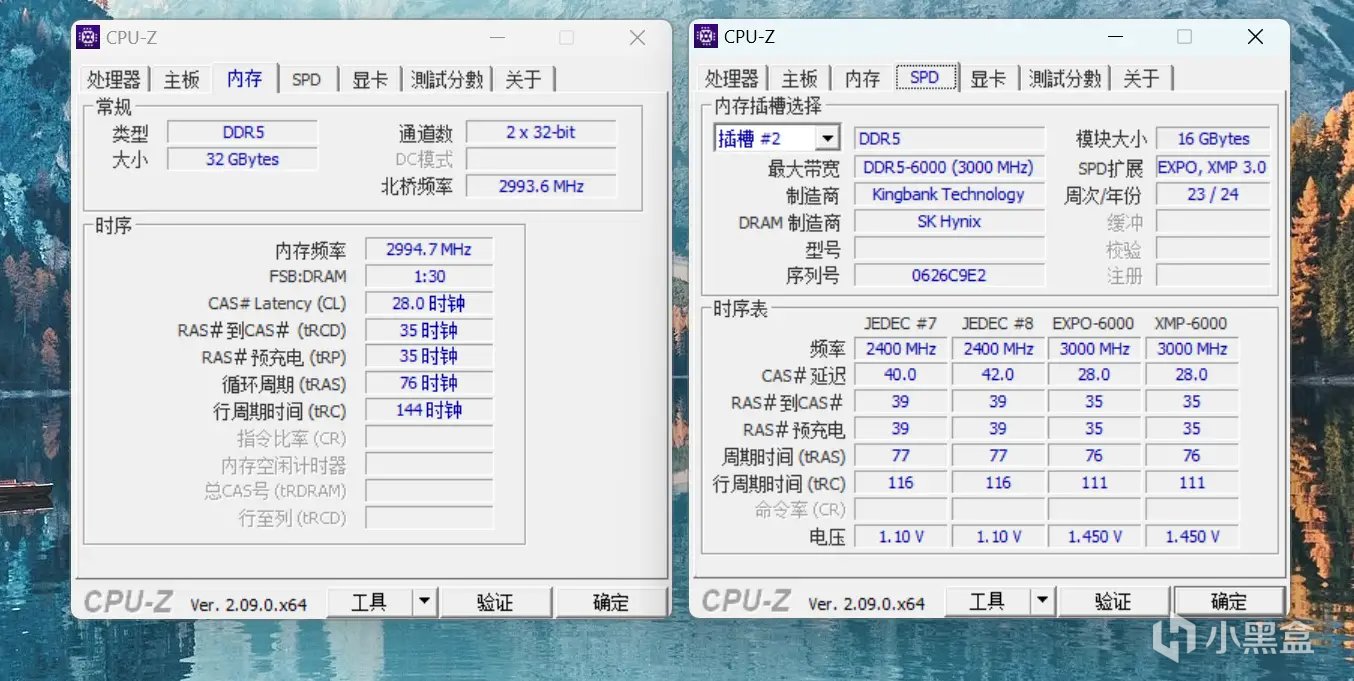The height and width of the screenshot is (681, 1354).
Task: Click the Kingbank Technology manufacturer field
Action: (949, 194)
